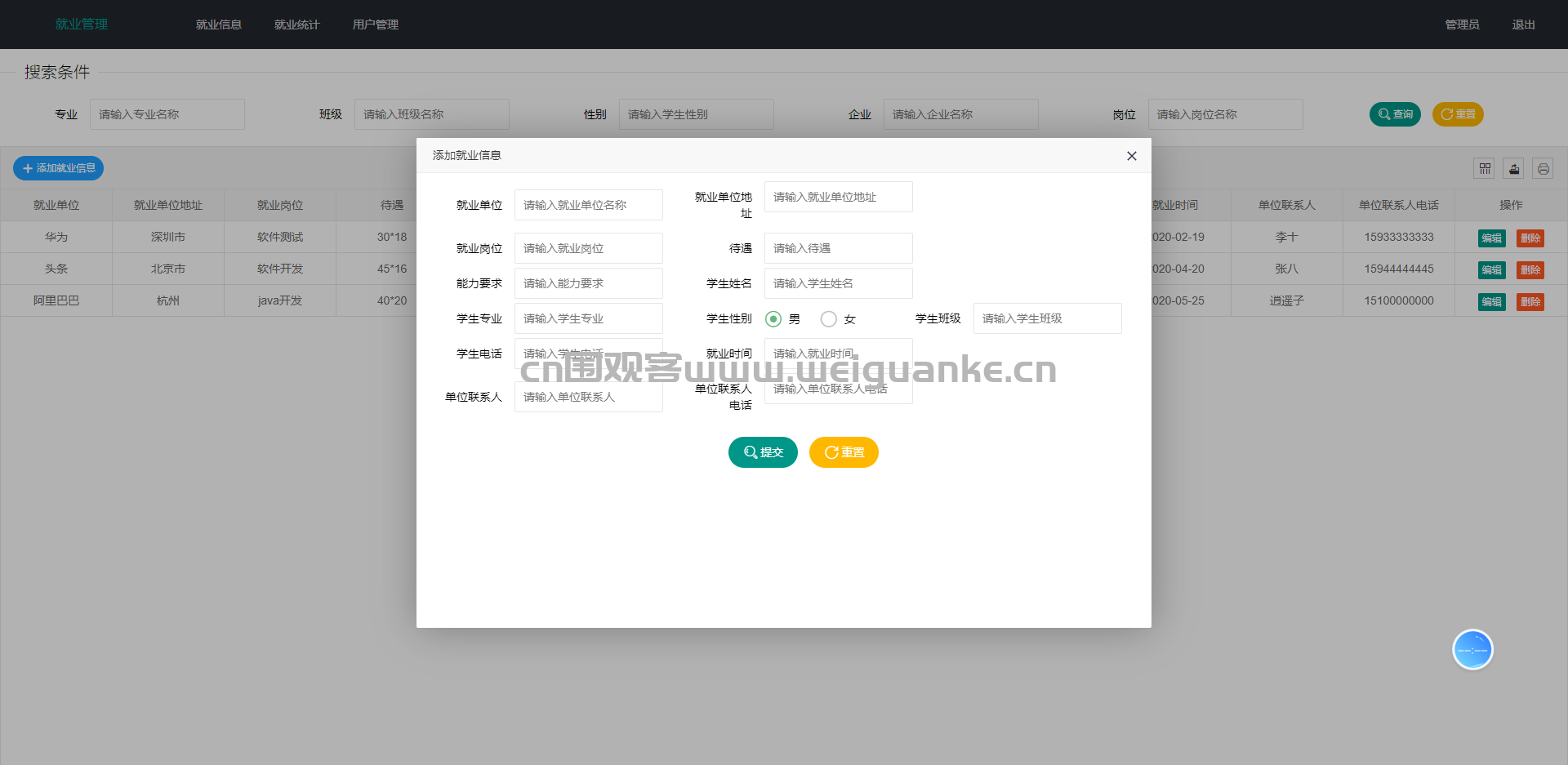Open the column filter grid icon
The image size is (1568, 765).
click(1485, 168)
